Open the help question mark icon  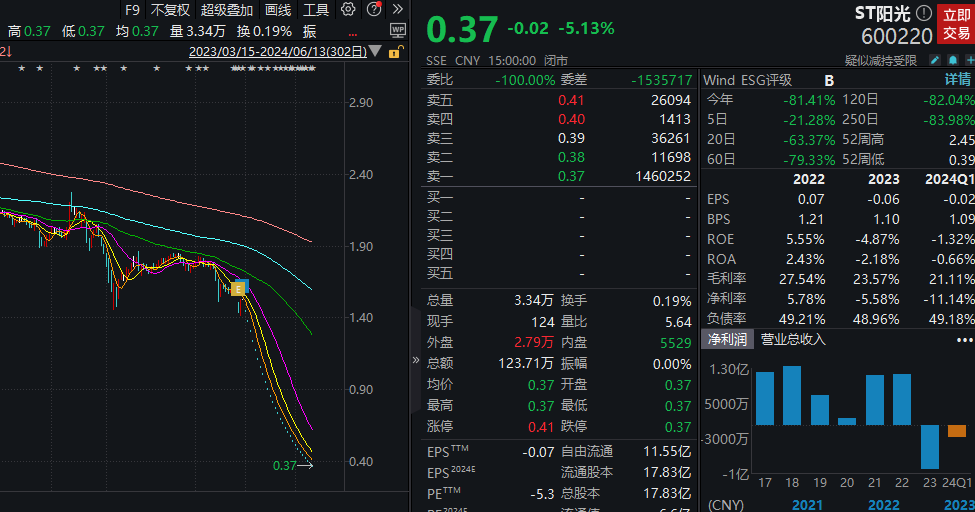pyautogui.click(x=374, y=9)
